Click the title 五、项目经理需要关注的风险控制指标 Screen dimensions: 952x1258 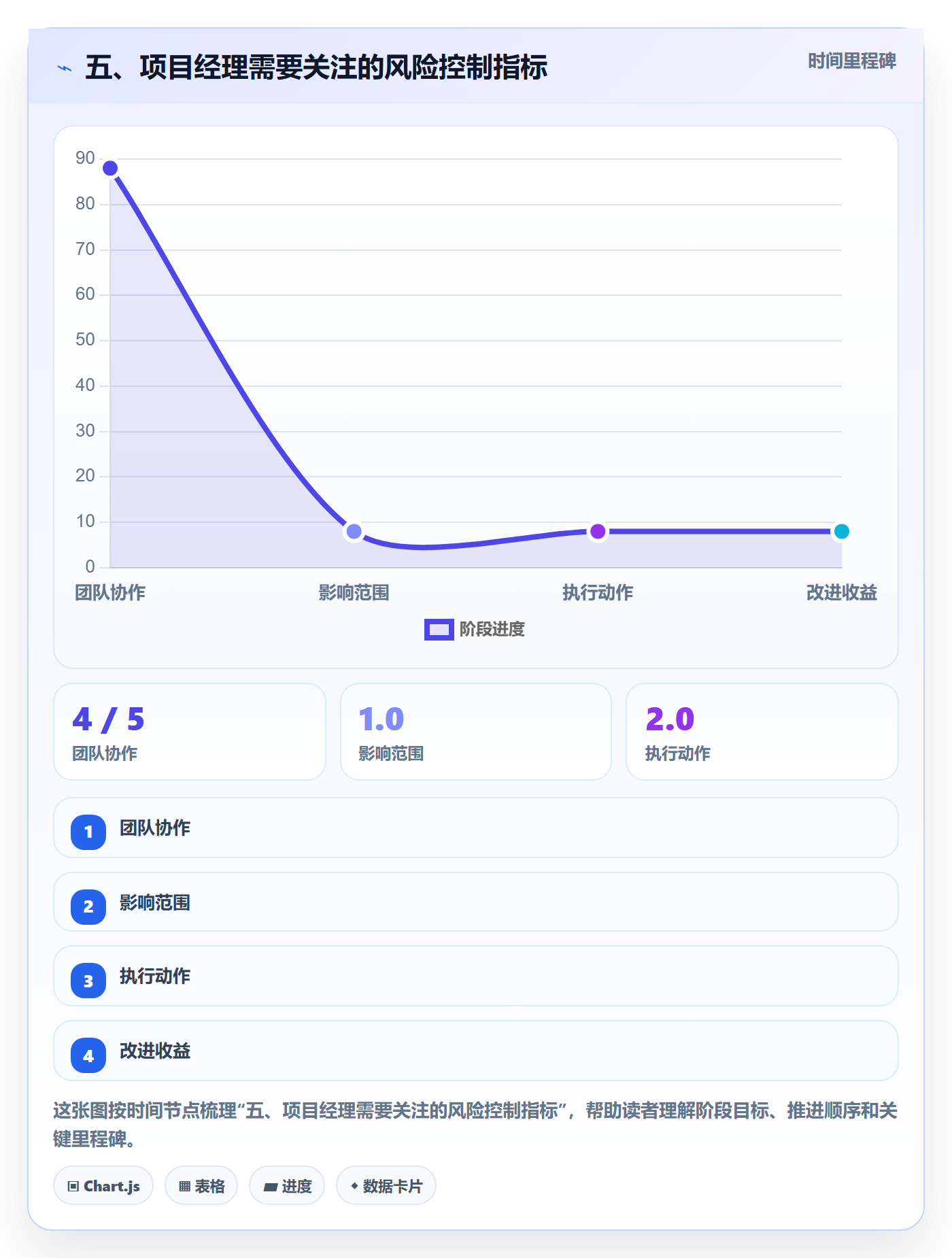tap(316, 67)
